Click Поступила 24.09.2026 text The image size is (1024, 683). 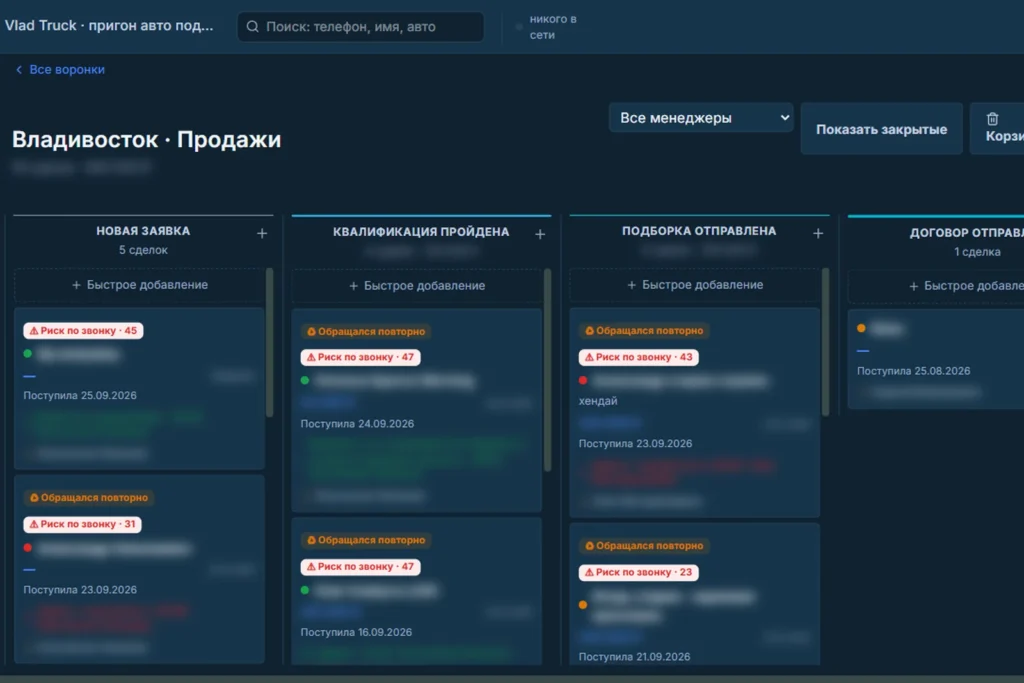[x=357, y=424]
